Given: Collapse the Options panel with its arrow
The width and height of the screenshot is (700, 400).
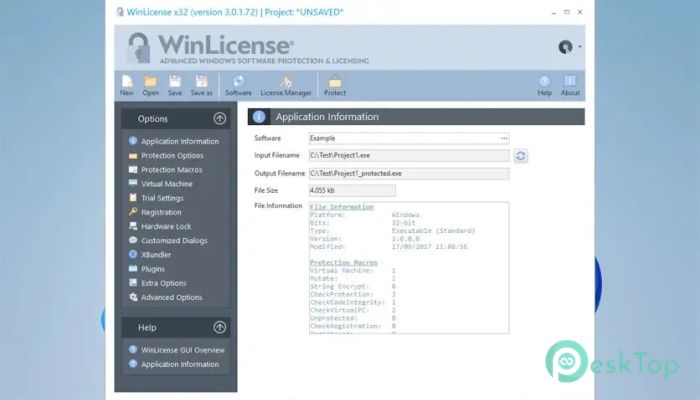Looking at the screenshot, I should pyautogui.click(x=219, y=119).
